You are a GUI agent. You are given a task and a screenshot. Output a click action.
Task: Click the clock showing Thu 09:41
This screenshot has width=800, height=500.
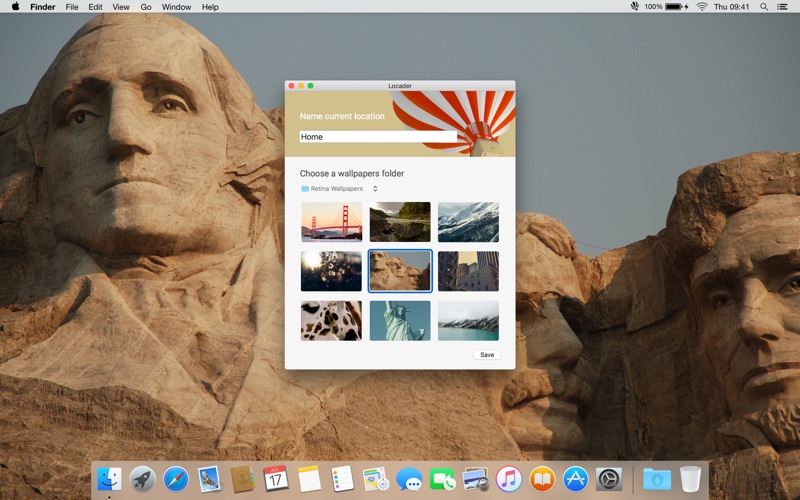coord(732,7)
